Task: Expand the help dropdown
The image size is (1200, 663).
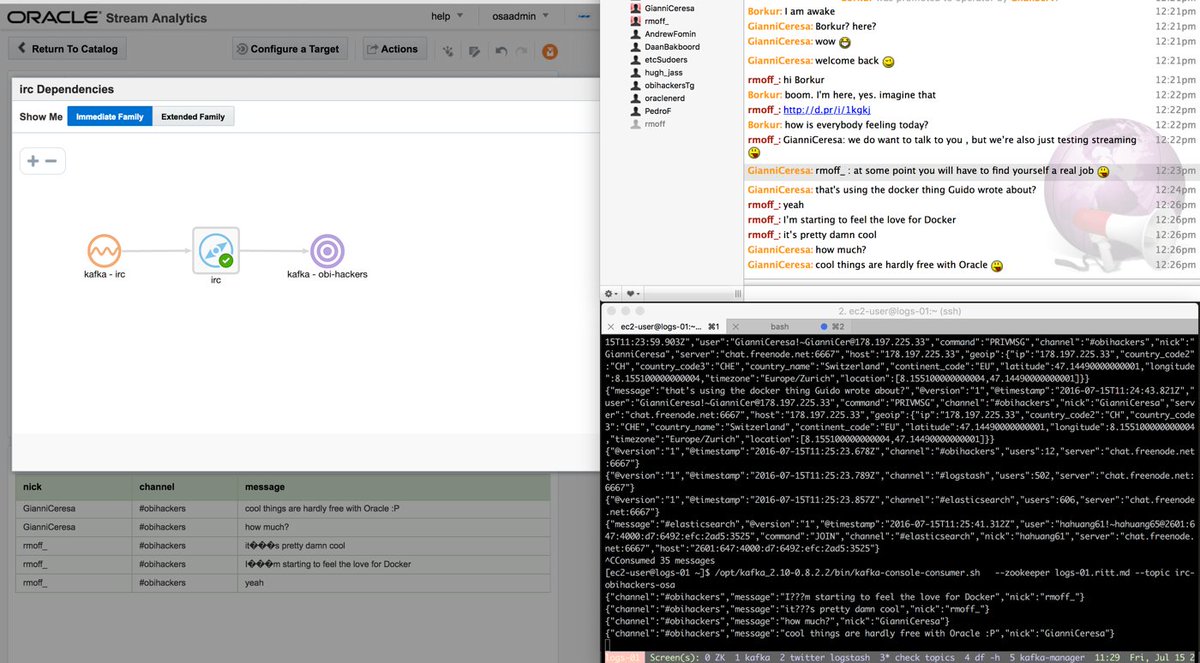Action: [447, 16]
